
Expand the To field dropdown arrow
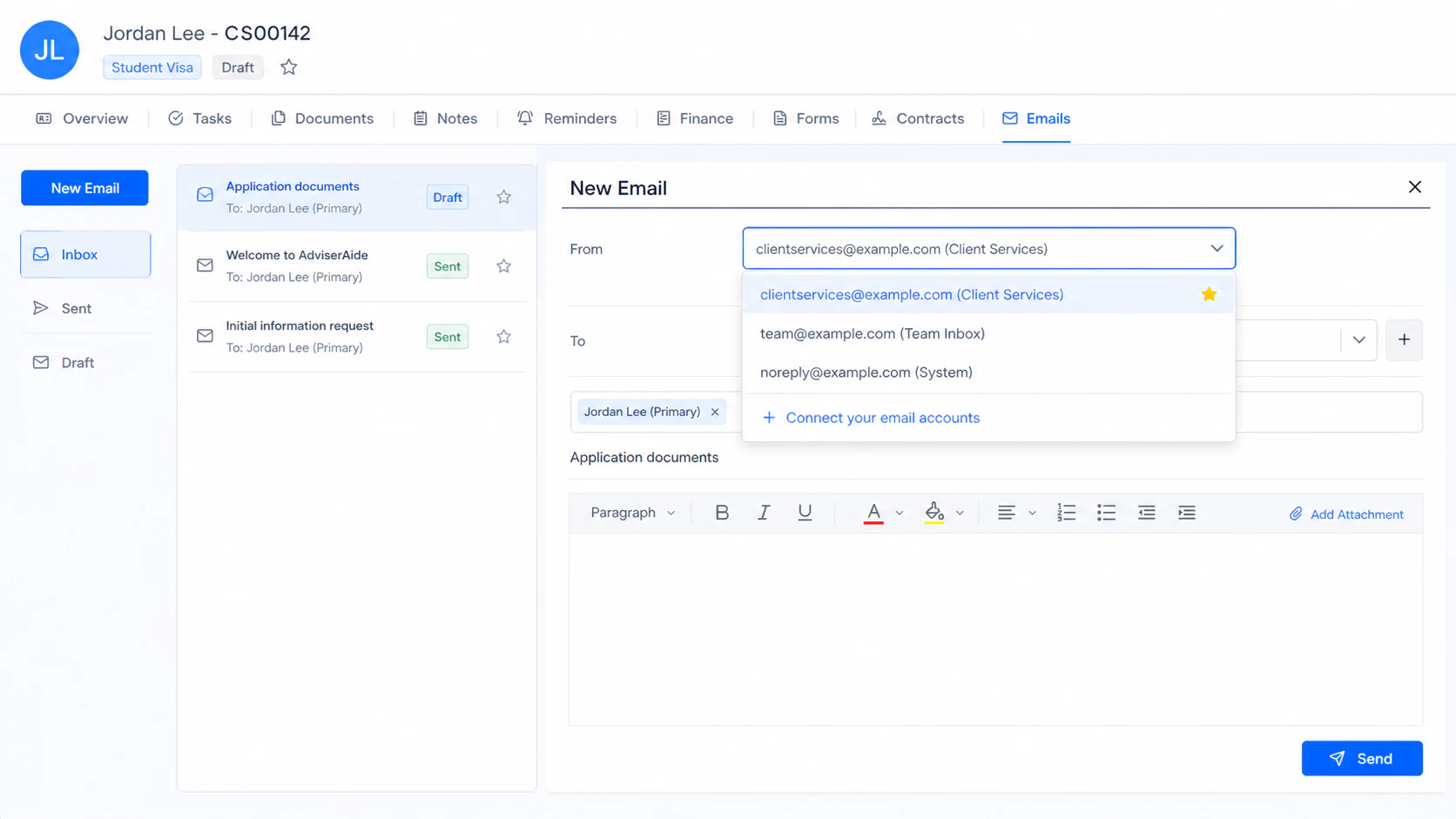click(1358, 340)
